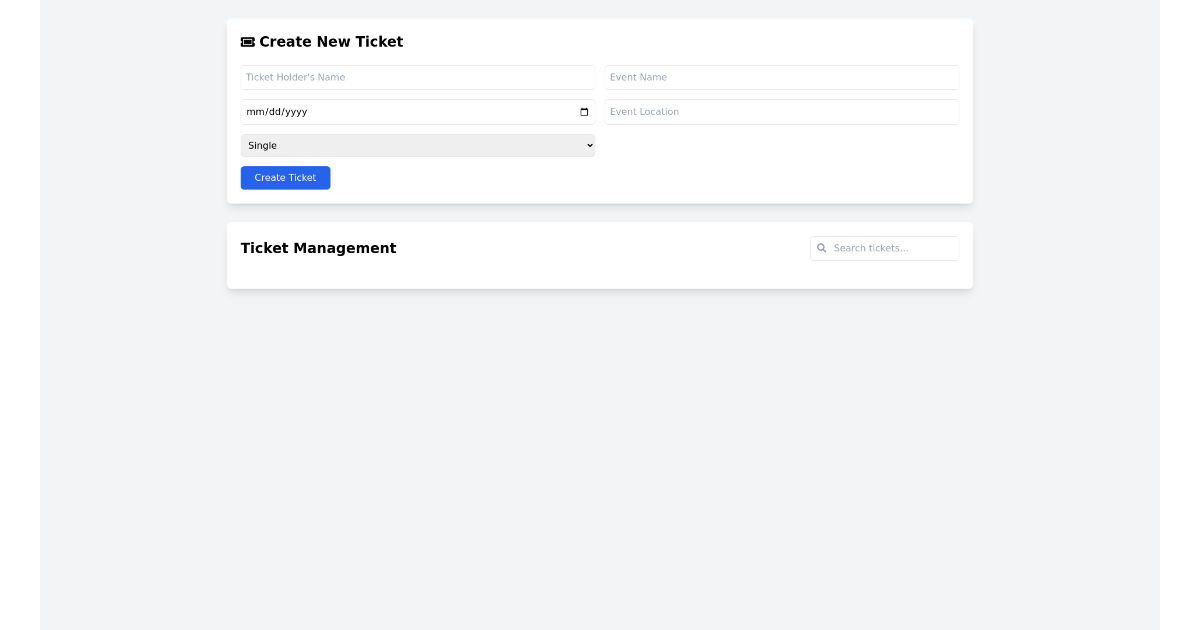Focus the Event Name text field
The width and height of the screenshot is (1200, 630).
781,77
